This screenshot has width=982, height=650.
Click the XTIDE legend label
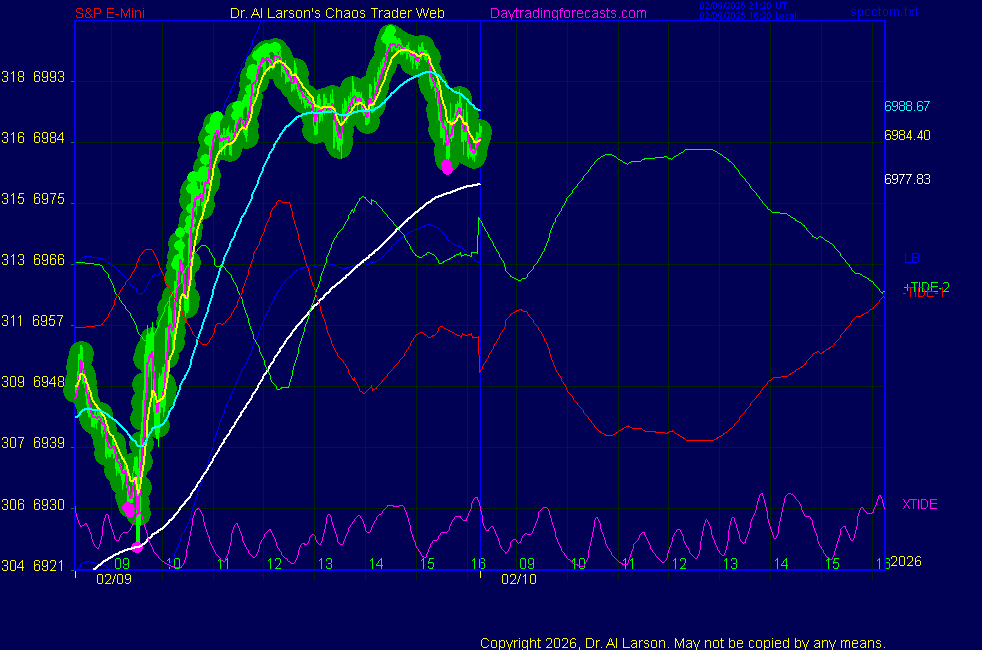[x=919, y=504]
